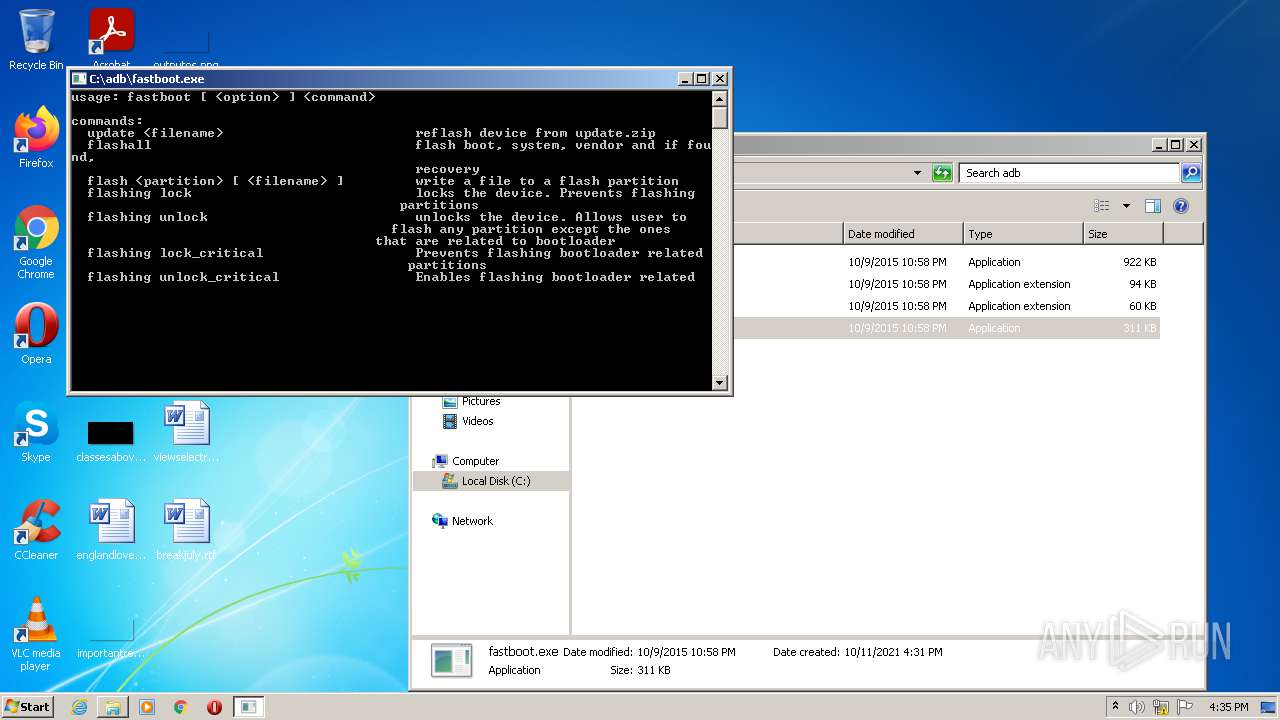
Task: Open Explorer help icon
Action: [x=1181, y=206]
